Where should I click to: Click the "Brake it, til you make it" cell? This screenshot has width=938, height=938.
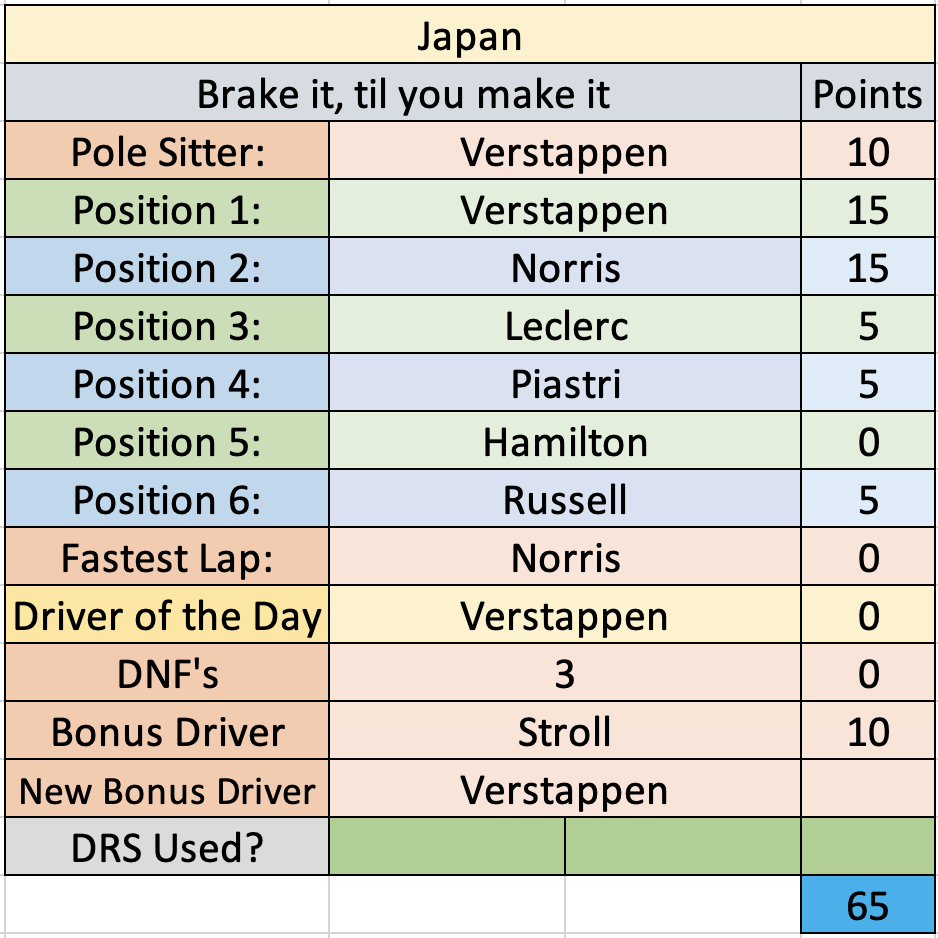[x=403, y=92]
